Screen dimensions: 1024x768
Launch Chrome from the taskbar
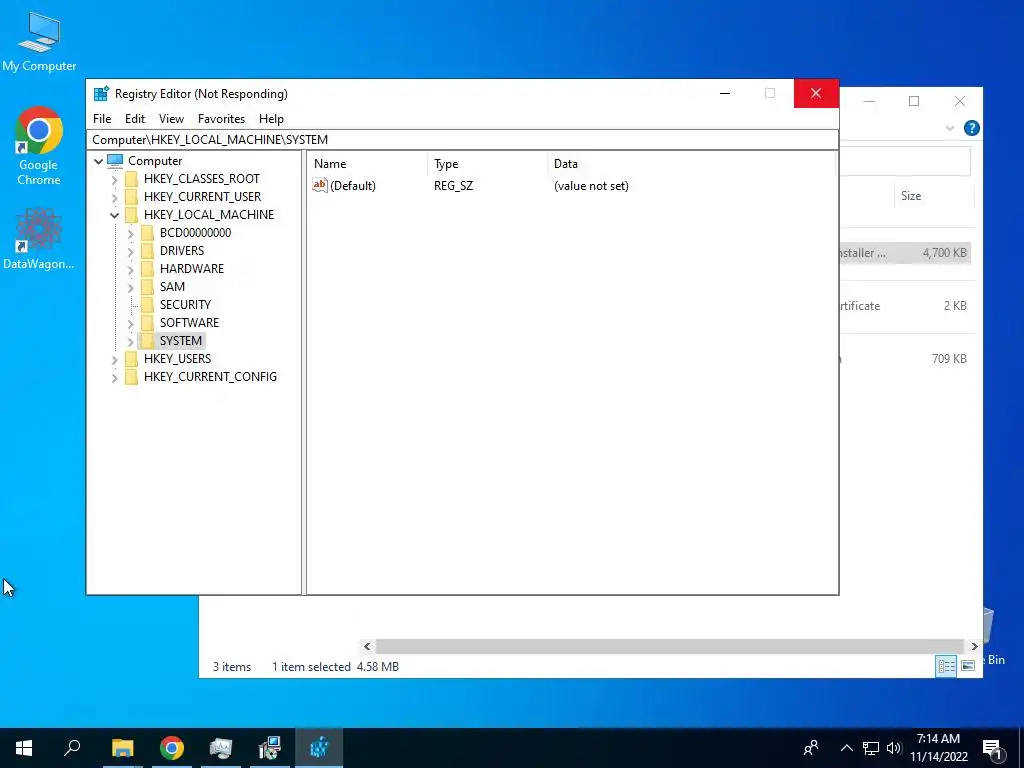[x=172, y=748]
